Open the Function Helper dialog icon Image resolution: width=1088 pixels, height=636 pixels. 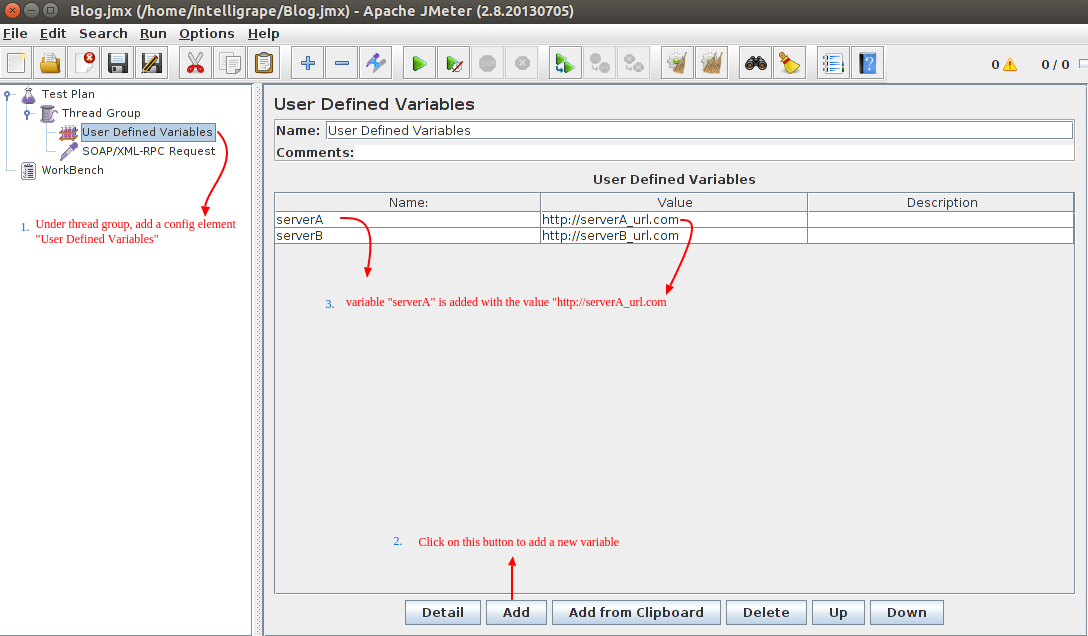click(833, 64)
